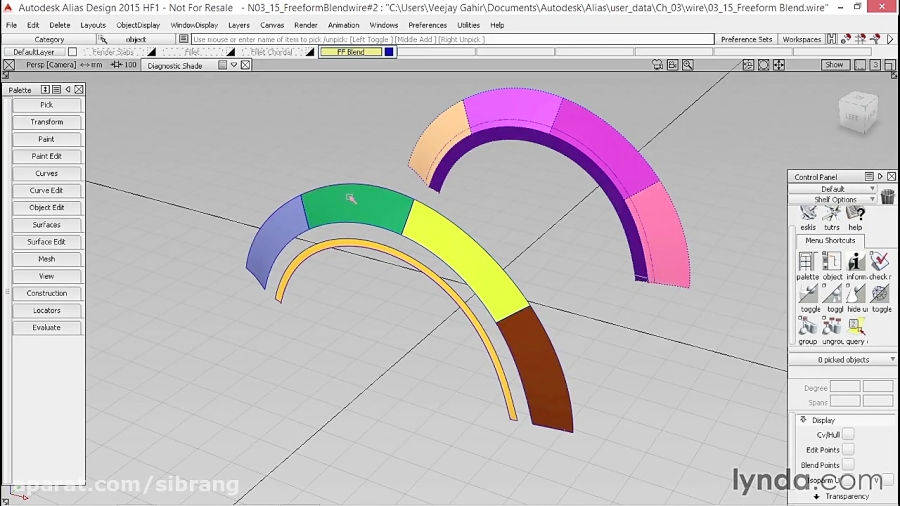Toggle the Edit Points checkbox
Screen dimensions: 900x506
pos(848,450)
